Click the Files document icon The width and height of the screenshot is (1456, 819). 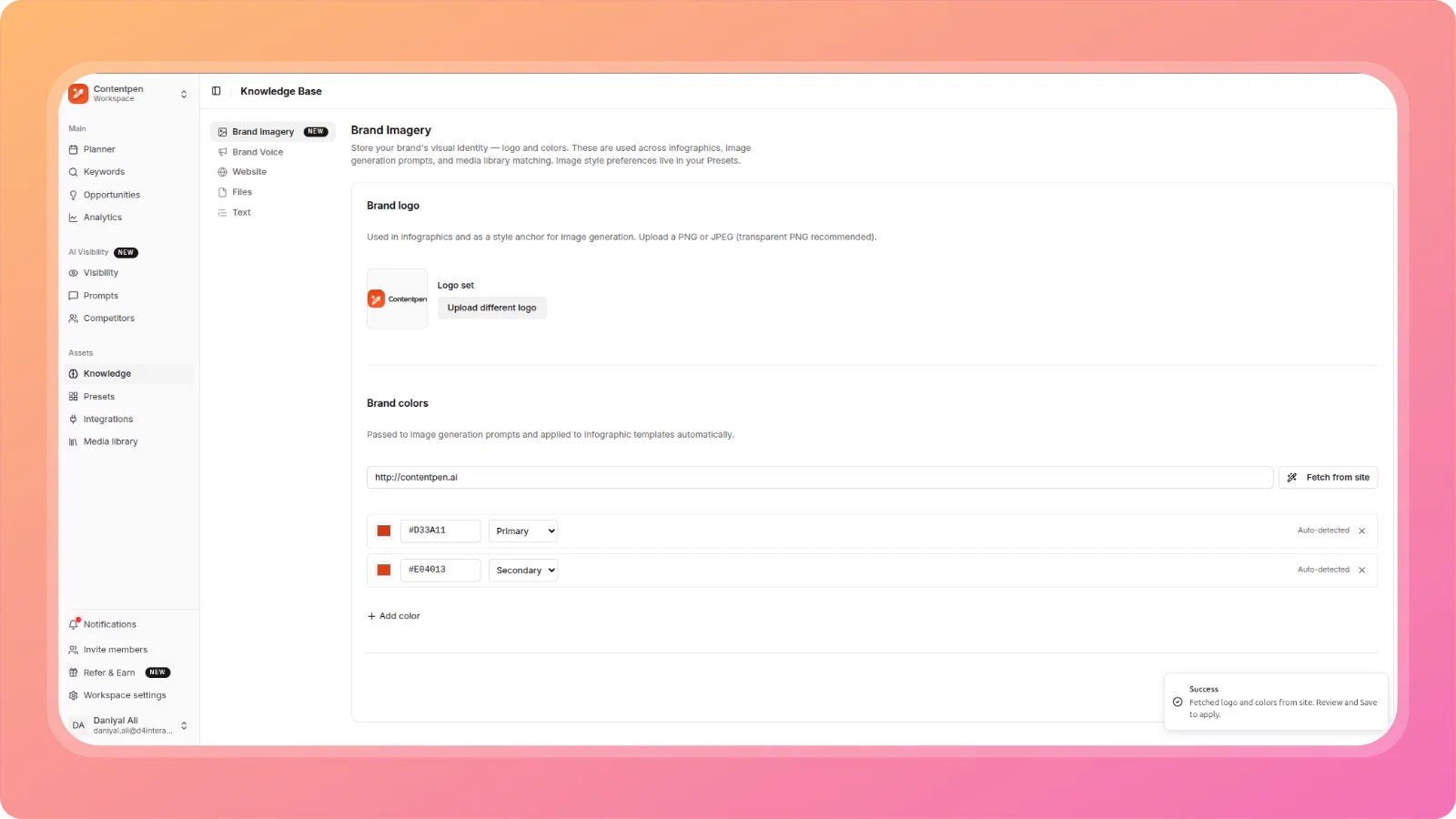click(222, 192)
